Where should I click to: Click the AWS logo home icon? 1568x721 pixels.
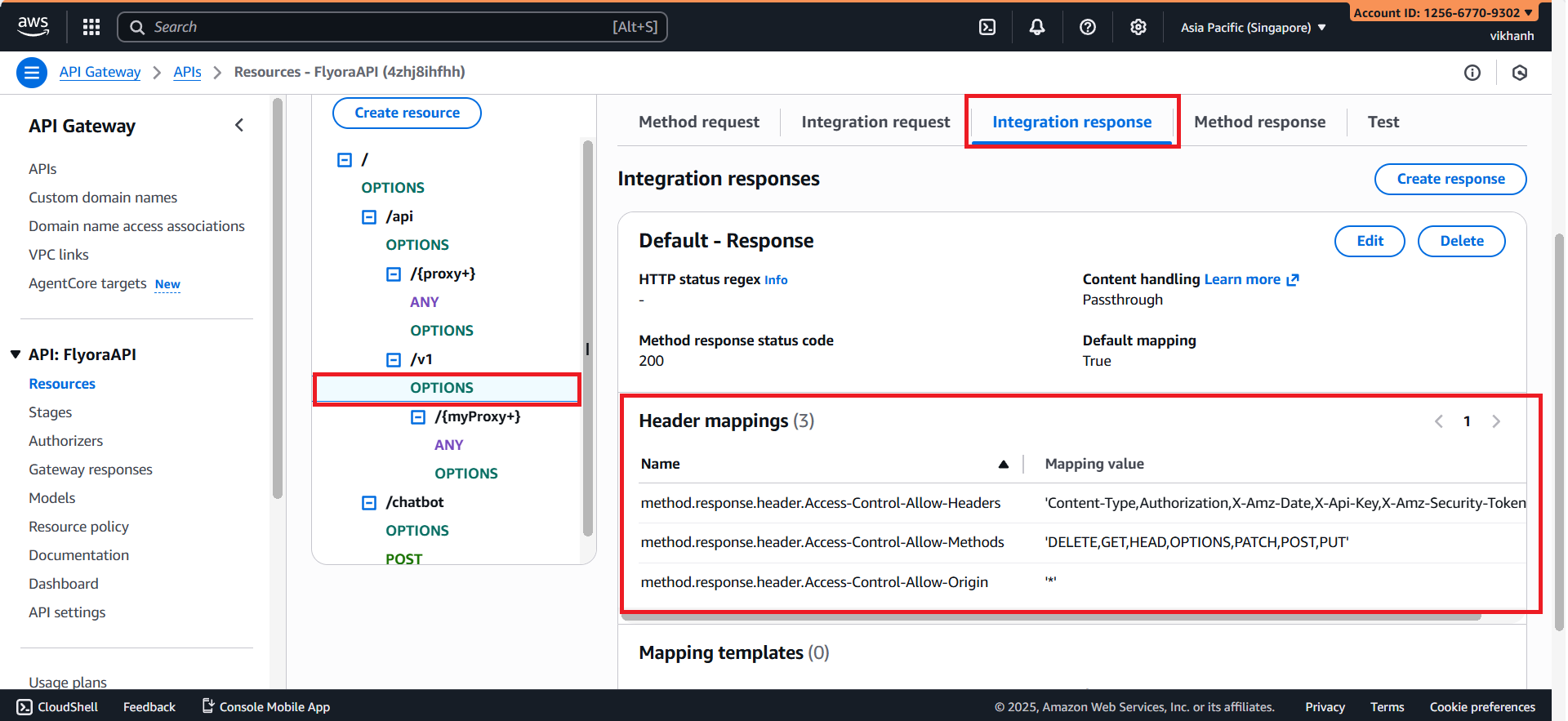(33, 26)
